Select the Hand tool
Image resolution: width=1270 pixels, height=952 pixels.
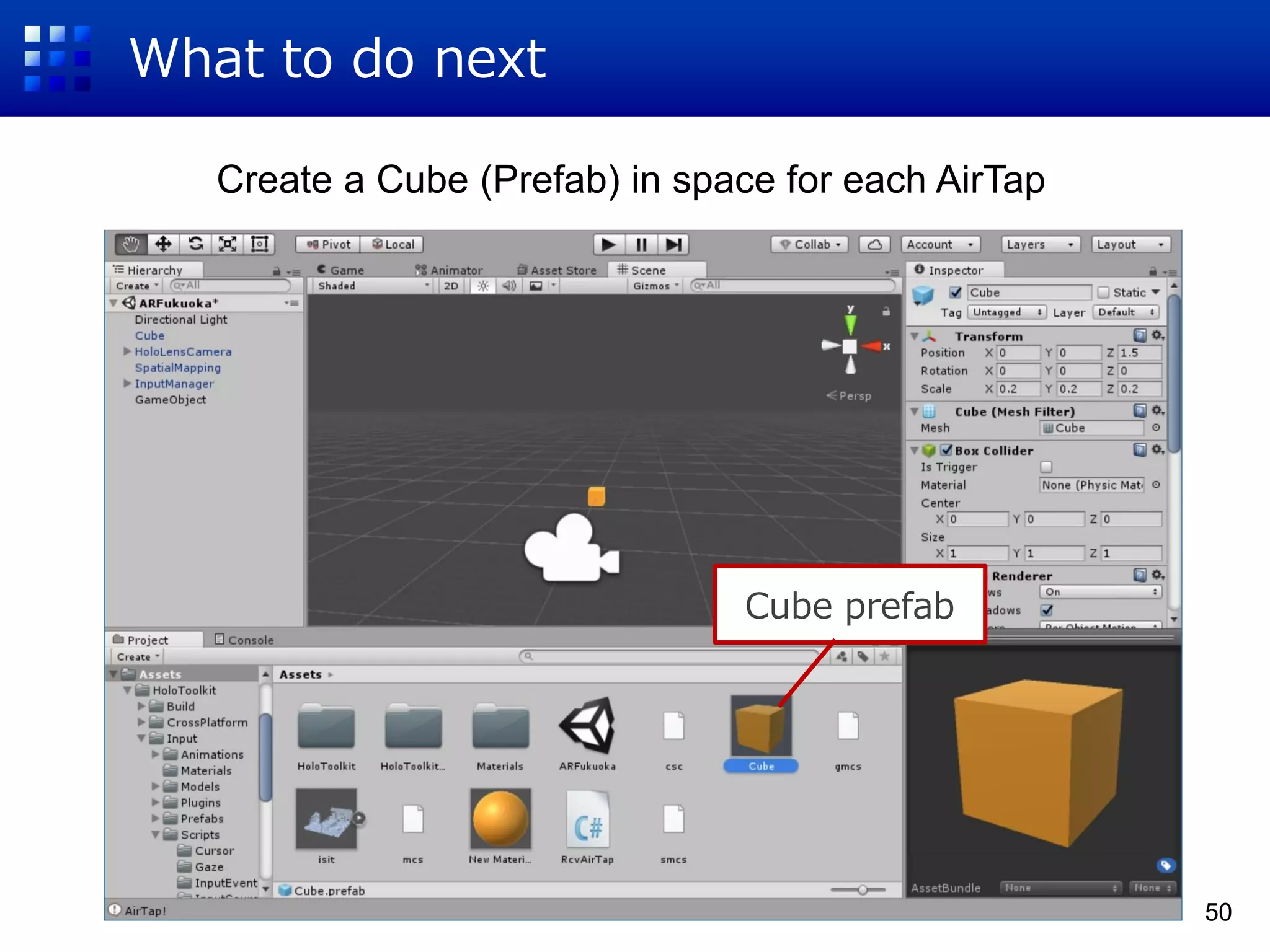coord(131,244)
